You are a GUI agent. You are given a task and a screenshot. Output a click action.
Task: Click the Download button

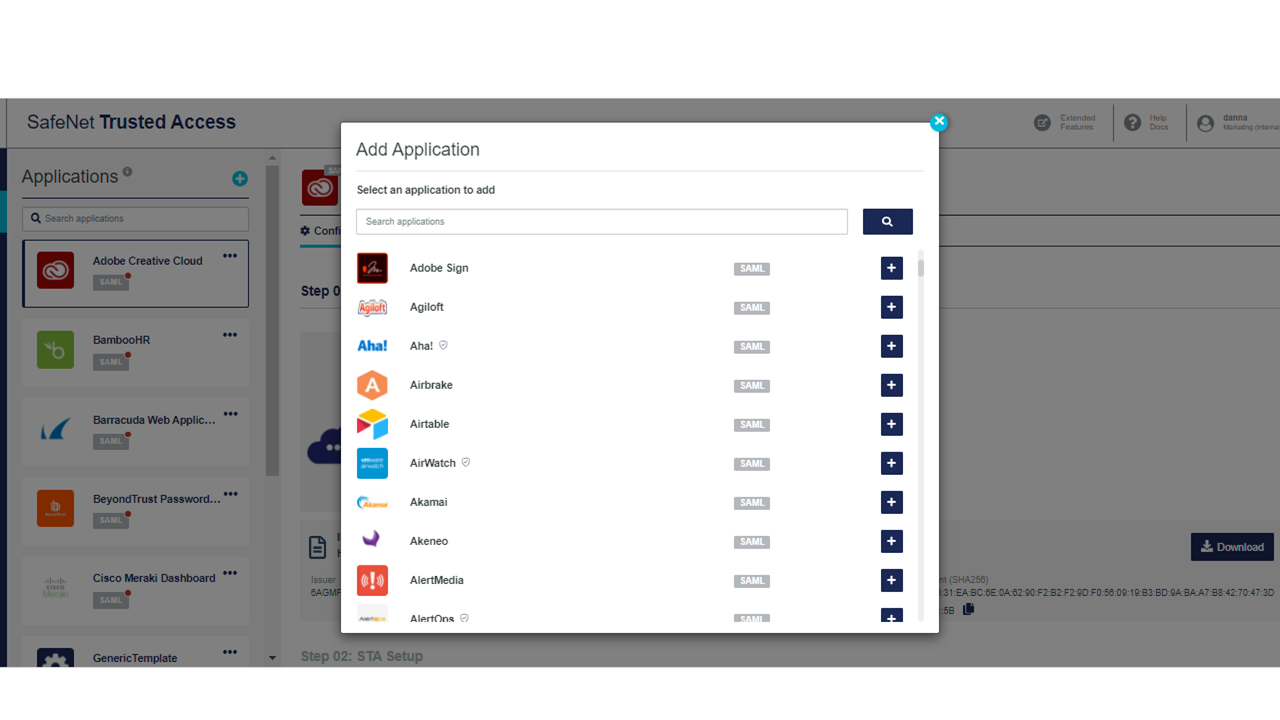pyautogui.click(x=1232, y=547)
